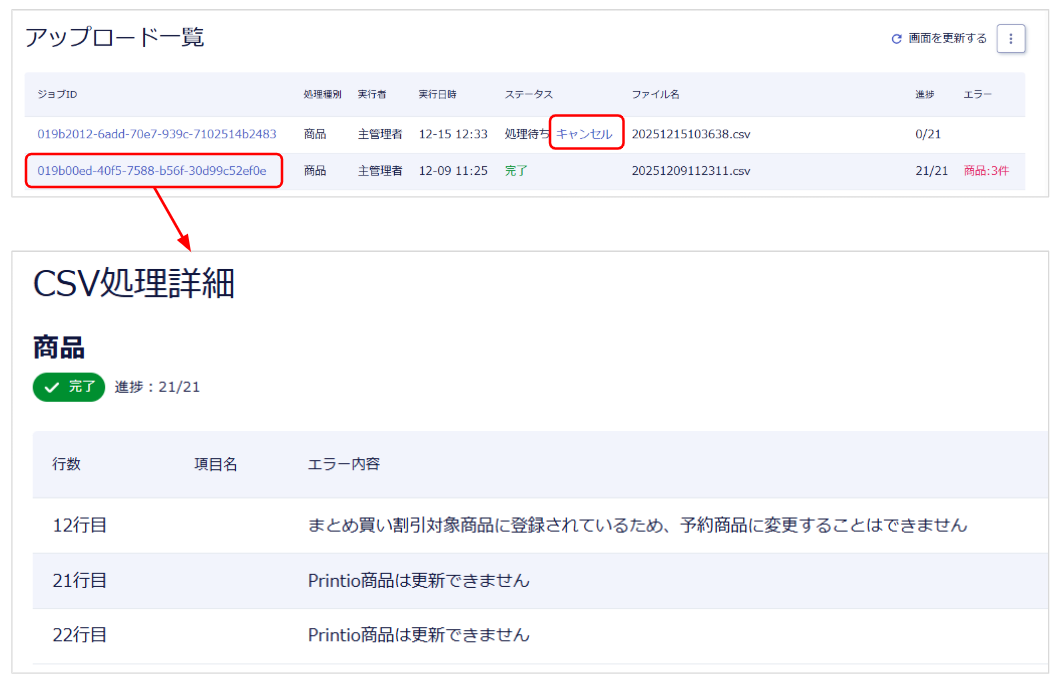The height and width of the screenshot is (681, 1054).
Task: Select the 22行目 Printio error row
Action: 80,635
